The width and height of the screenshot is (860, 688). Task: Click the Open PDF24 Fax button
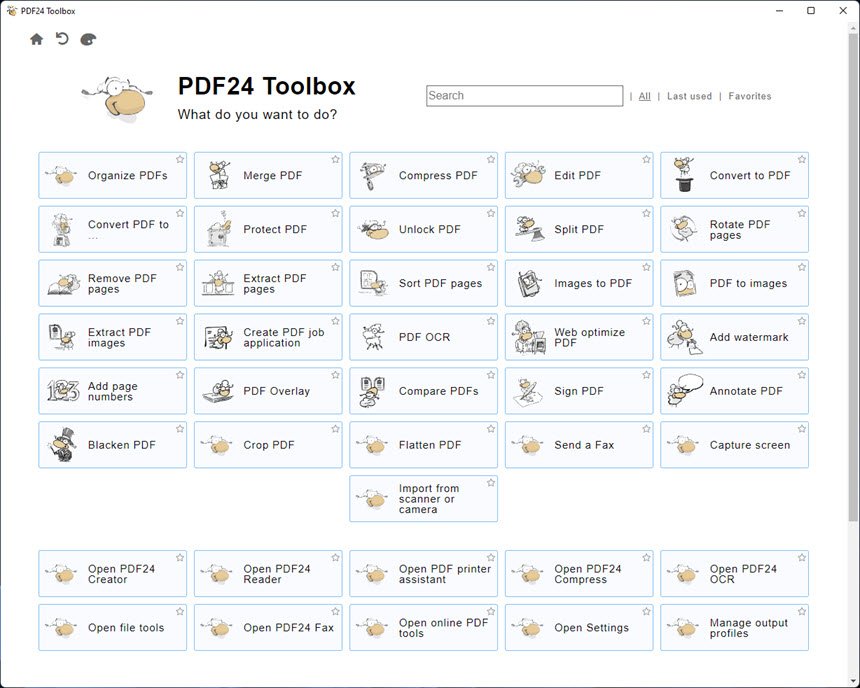(x=268, y=628)
